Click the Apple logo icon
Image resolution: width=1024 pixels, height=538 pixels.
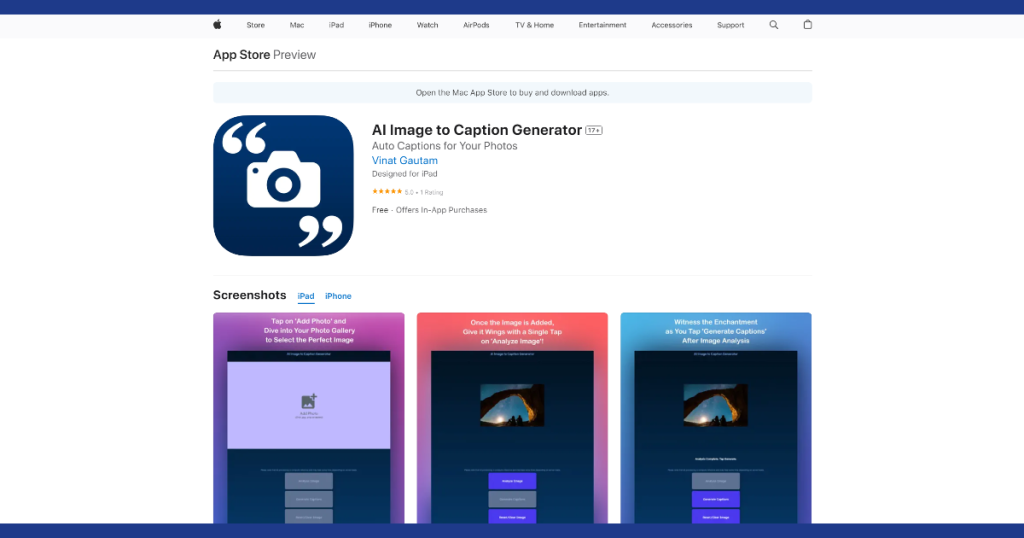click(x=217, y=25)
